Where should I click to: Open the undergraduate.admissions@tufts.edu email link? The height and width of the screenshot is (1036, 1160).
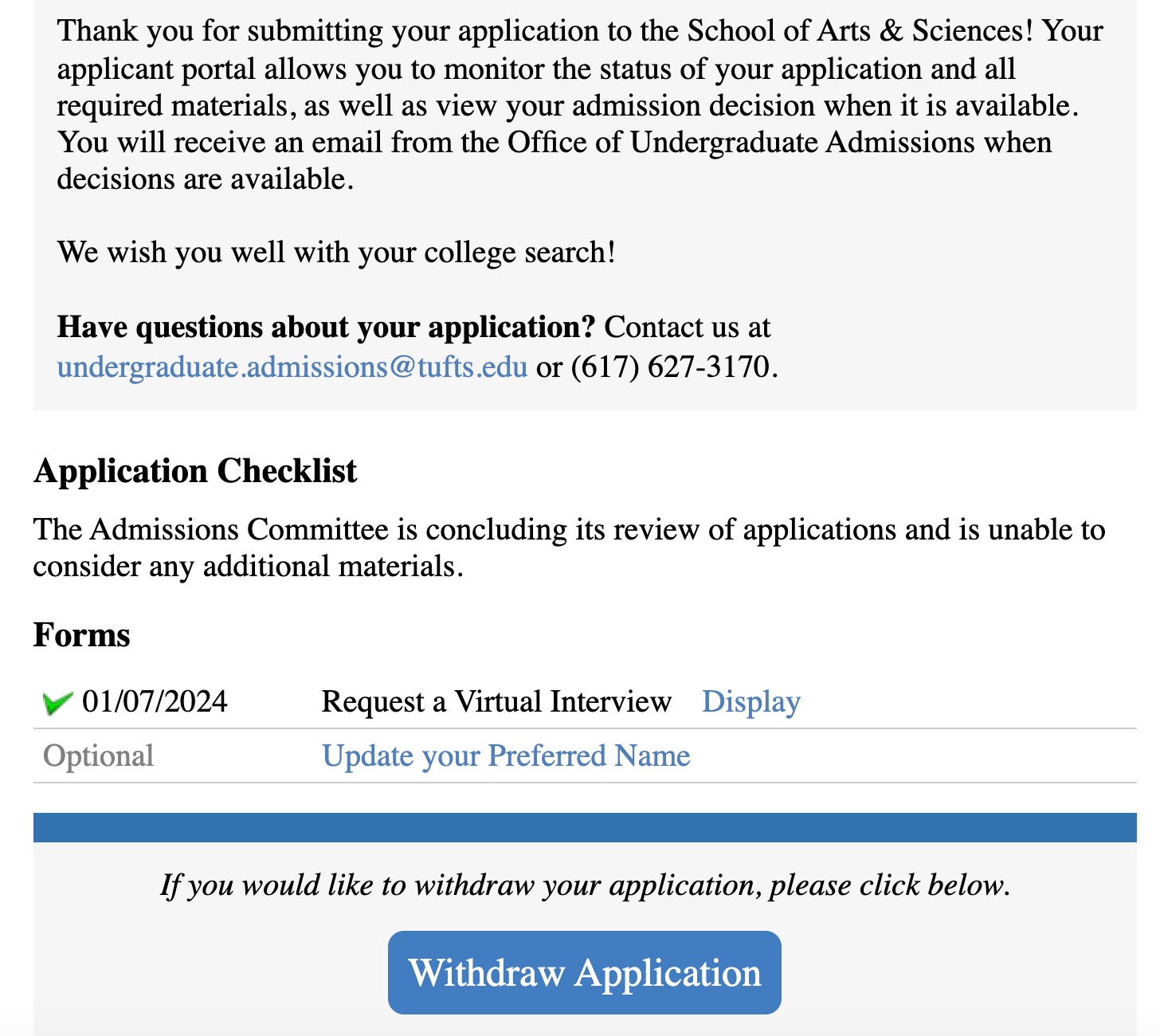(x=292, y=367)
